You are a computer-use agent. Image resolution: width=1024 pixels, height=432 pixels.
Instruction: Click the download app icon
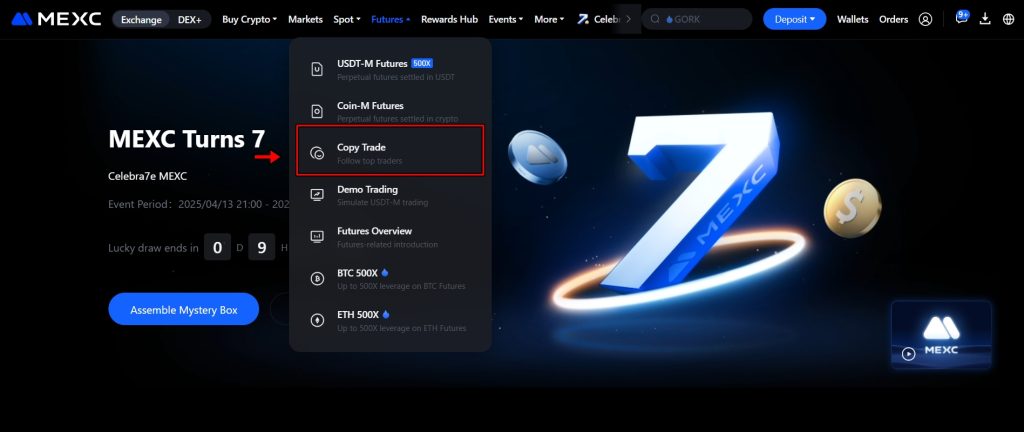(985, 19)
